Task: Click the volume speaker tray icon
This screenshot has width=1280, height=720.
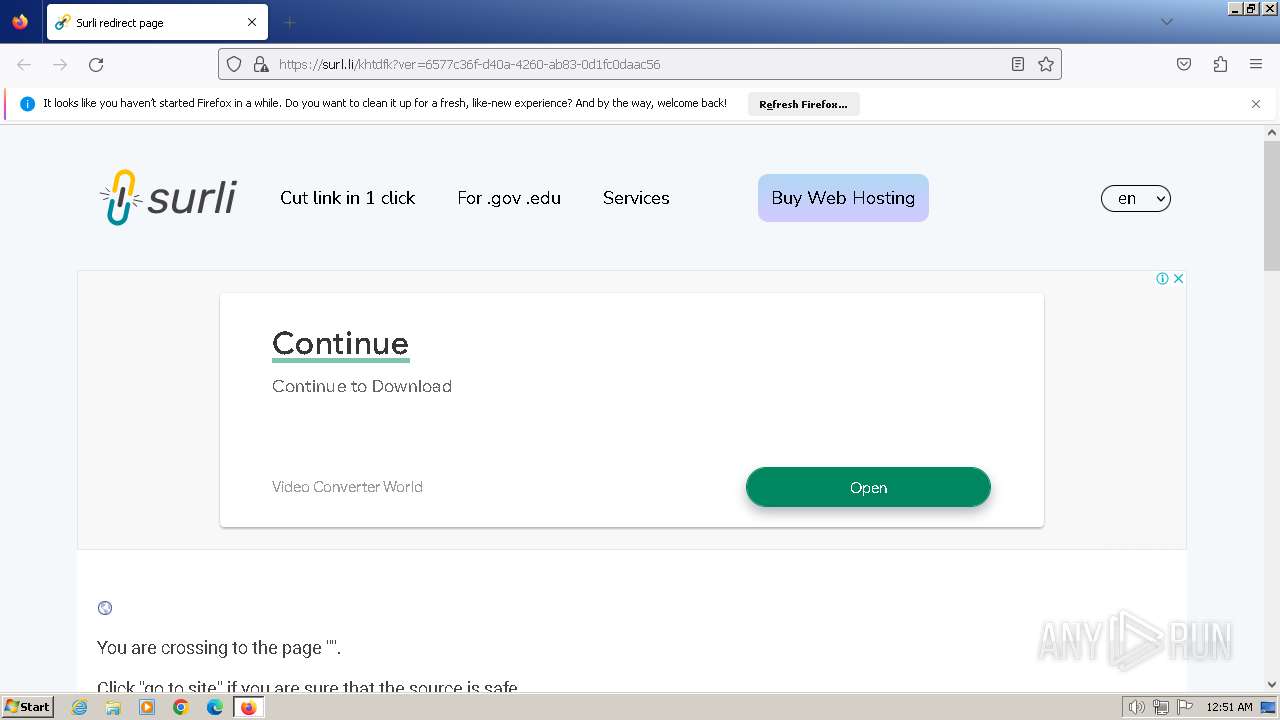Action: [1136, 707]
